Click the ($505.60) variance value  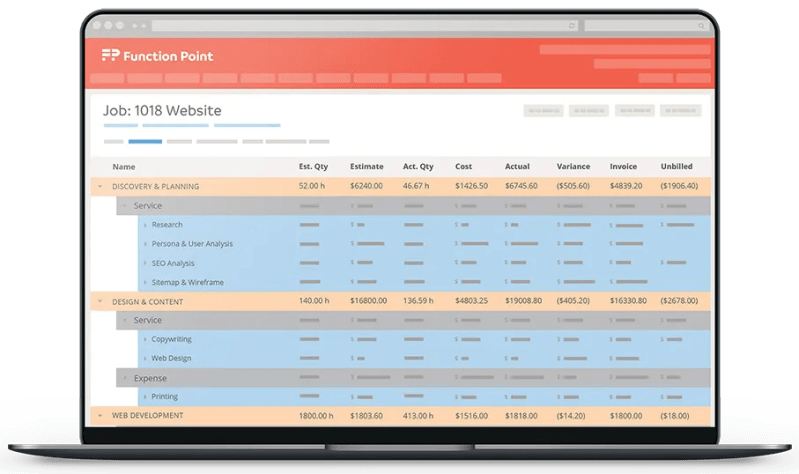573,186
